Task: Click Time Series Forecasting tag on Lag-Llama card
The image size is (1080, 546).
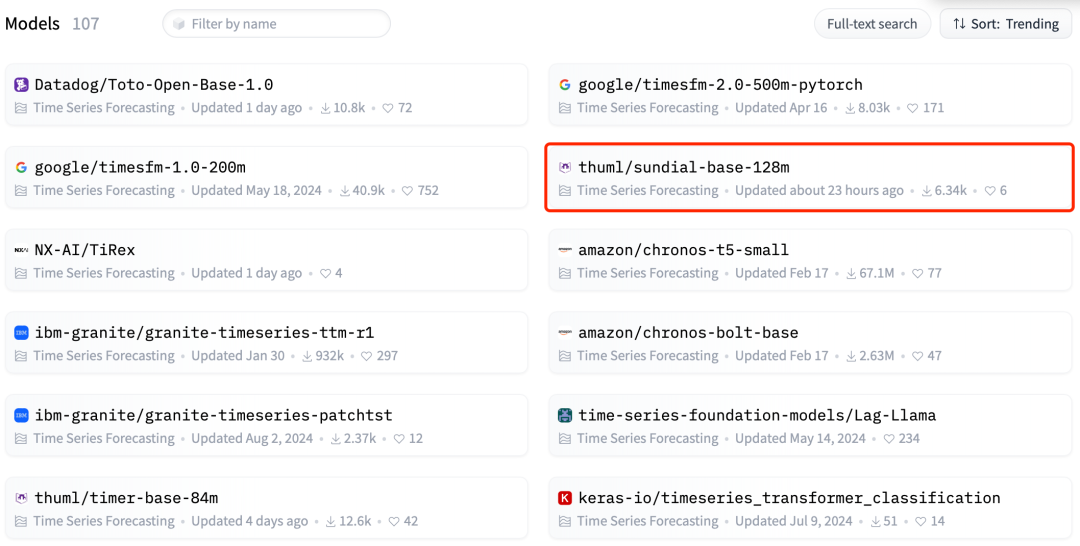Action: [x=647, y=439]
